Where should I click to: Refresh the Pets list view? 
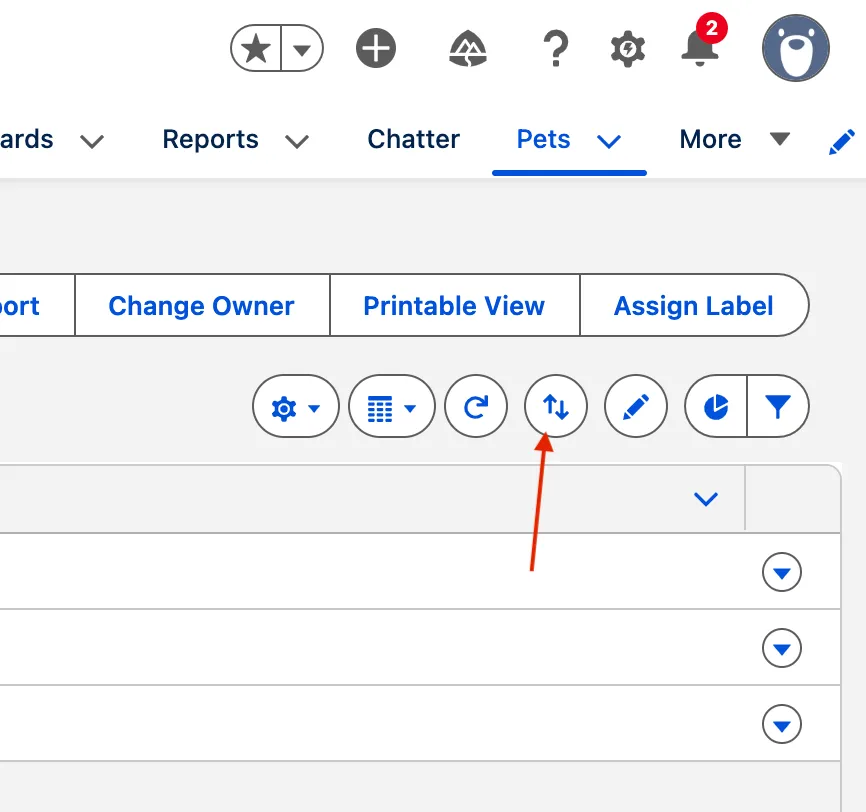click(476, 407)
